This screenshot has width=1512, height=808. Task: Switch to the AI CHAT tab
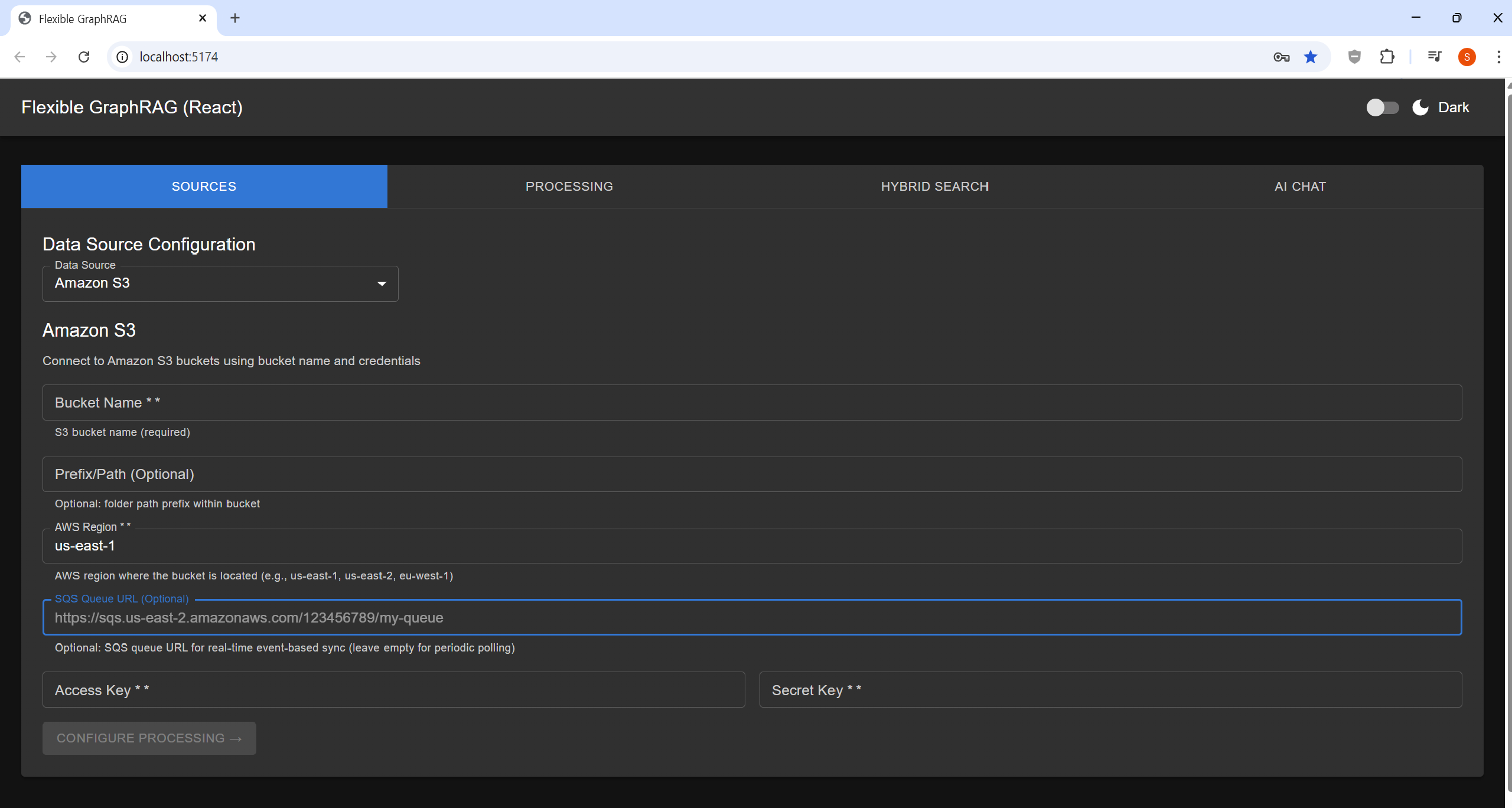tap(1299, 186)
